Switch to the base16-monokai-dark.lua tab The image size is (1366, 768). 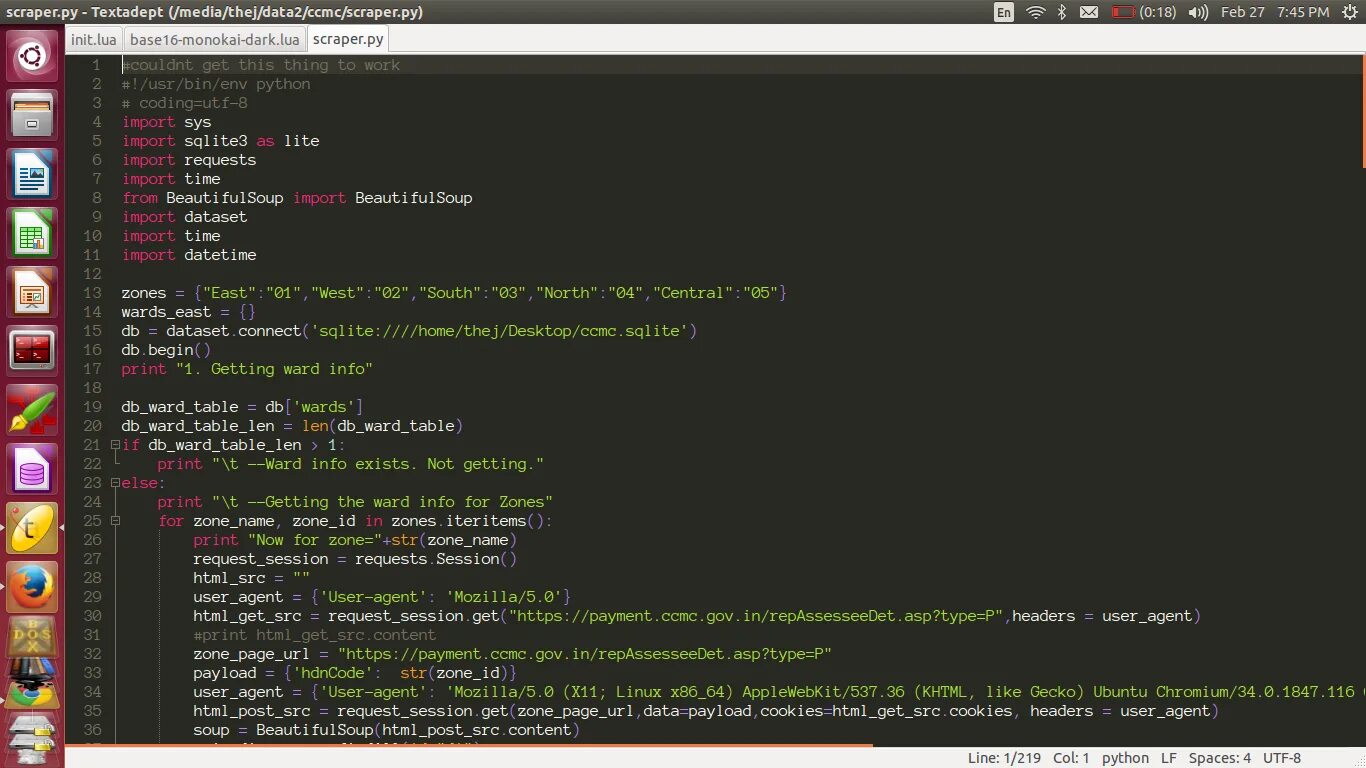pyautogui.click(x=214, y=39)
